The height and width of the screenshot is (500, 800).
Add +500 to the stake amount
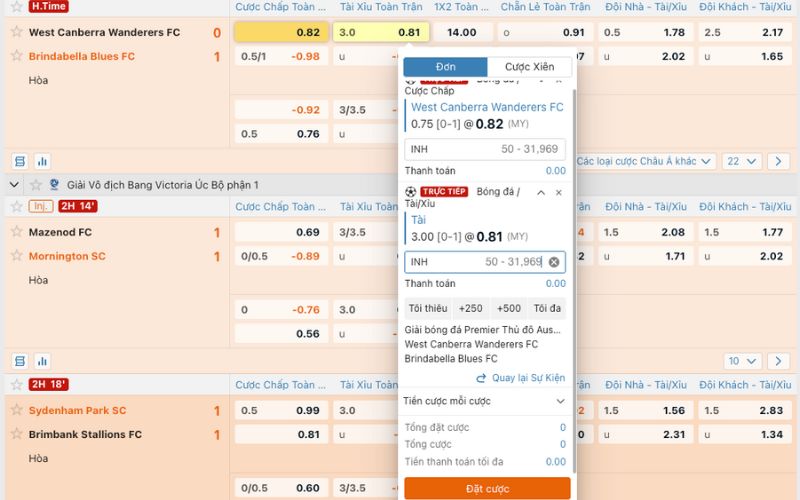tap(508, 309)
